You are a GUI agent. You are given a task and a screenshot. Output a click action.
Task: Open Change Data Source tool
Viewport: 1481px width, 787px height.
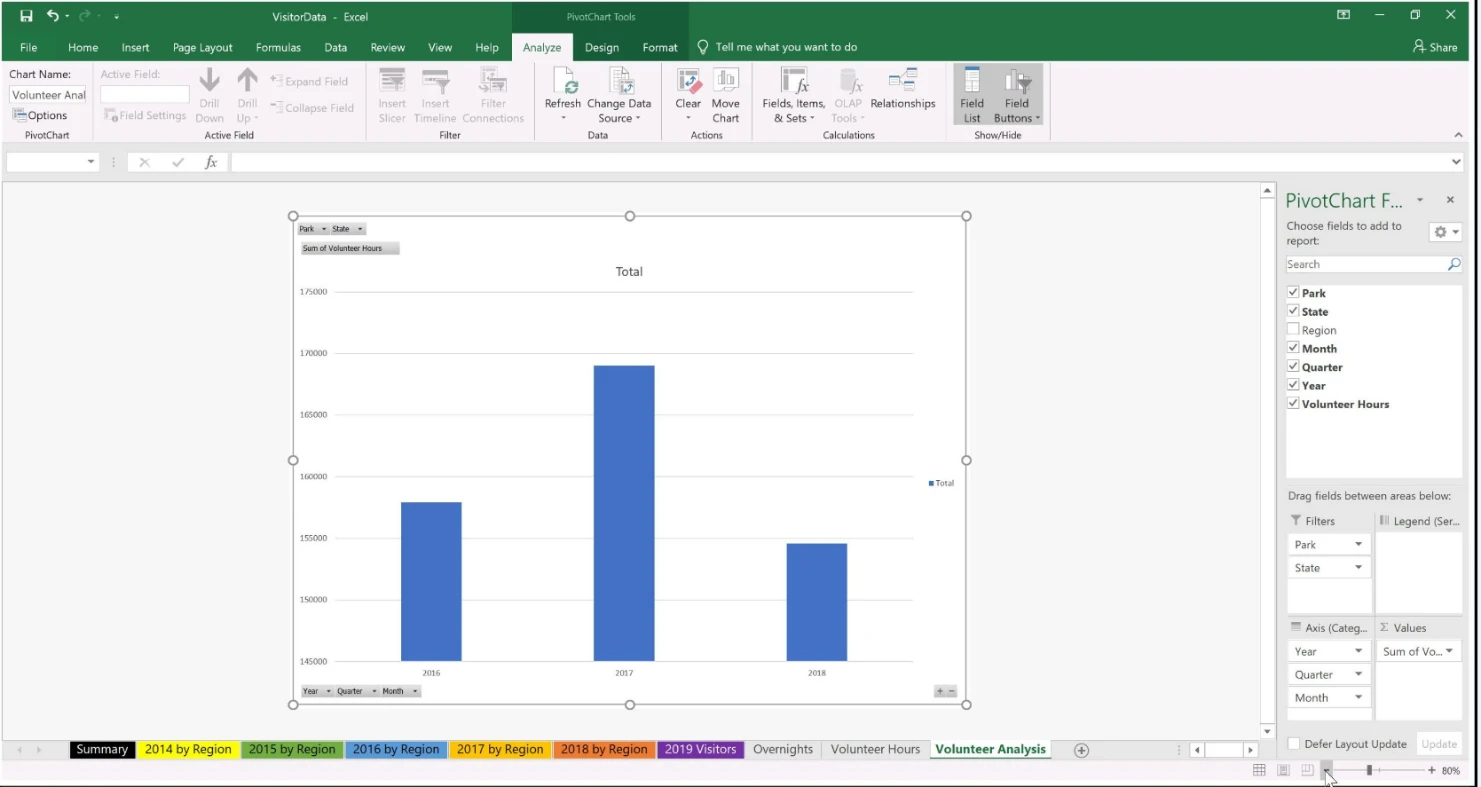point(619,85)
